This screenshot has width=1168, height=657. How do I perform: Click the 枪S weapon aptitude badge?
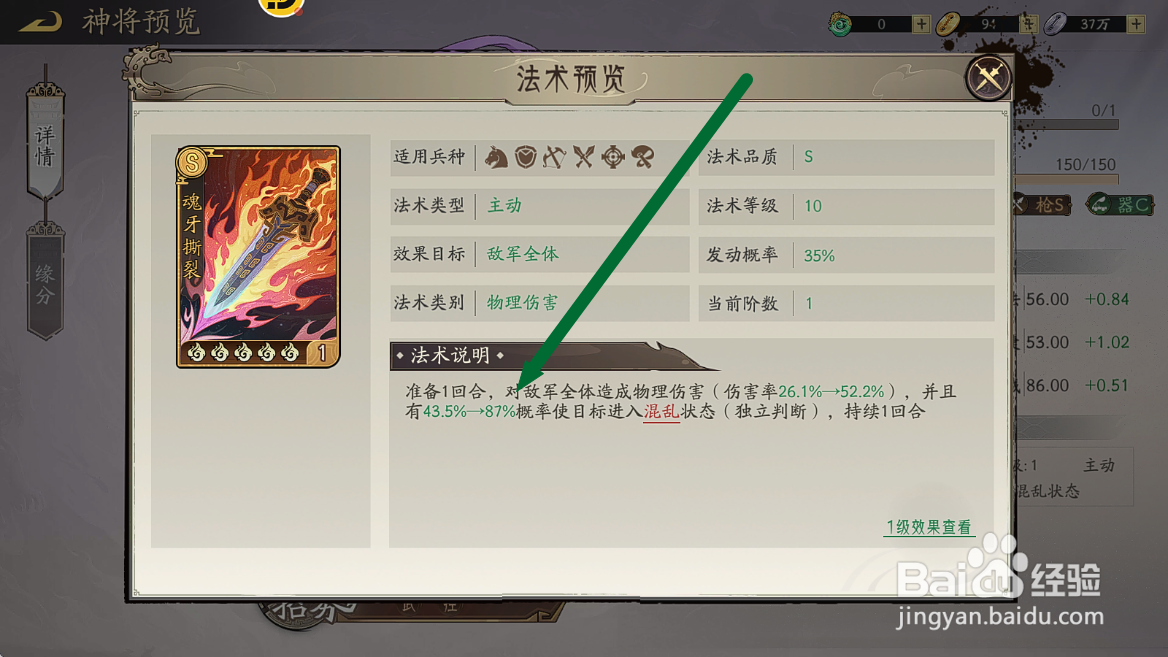(1042, 204)
